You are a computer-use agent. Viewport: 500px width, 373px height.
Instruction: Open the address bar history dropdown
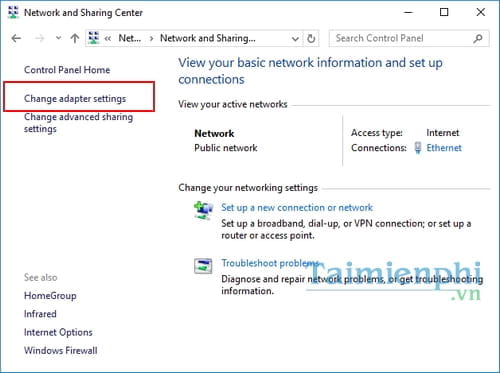(295, 39)
